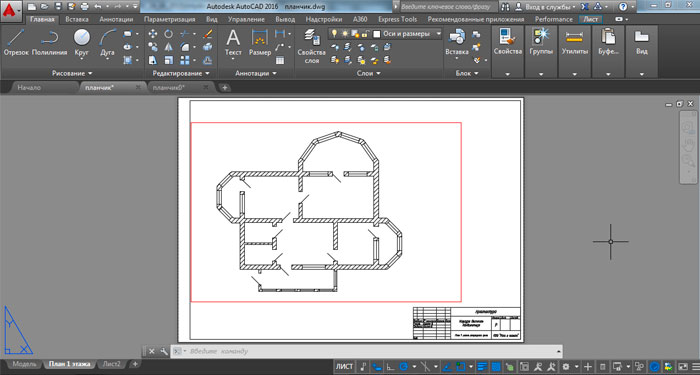Open a new document tab with plus

tap(225, 88)
